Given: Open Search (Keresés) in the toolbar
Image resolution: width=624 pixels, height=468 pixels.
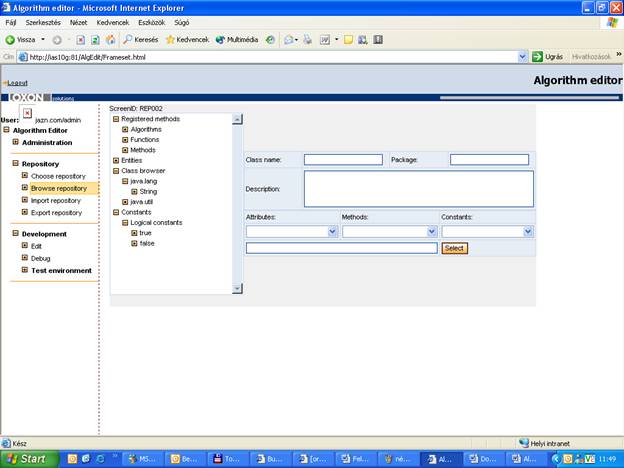Looking at the screenshot, I should pyautogui.click(x=140, y=40).
